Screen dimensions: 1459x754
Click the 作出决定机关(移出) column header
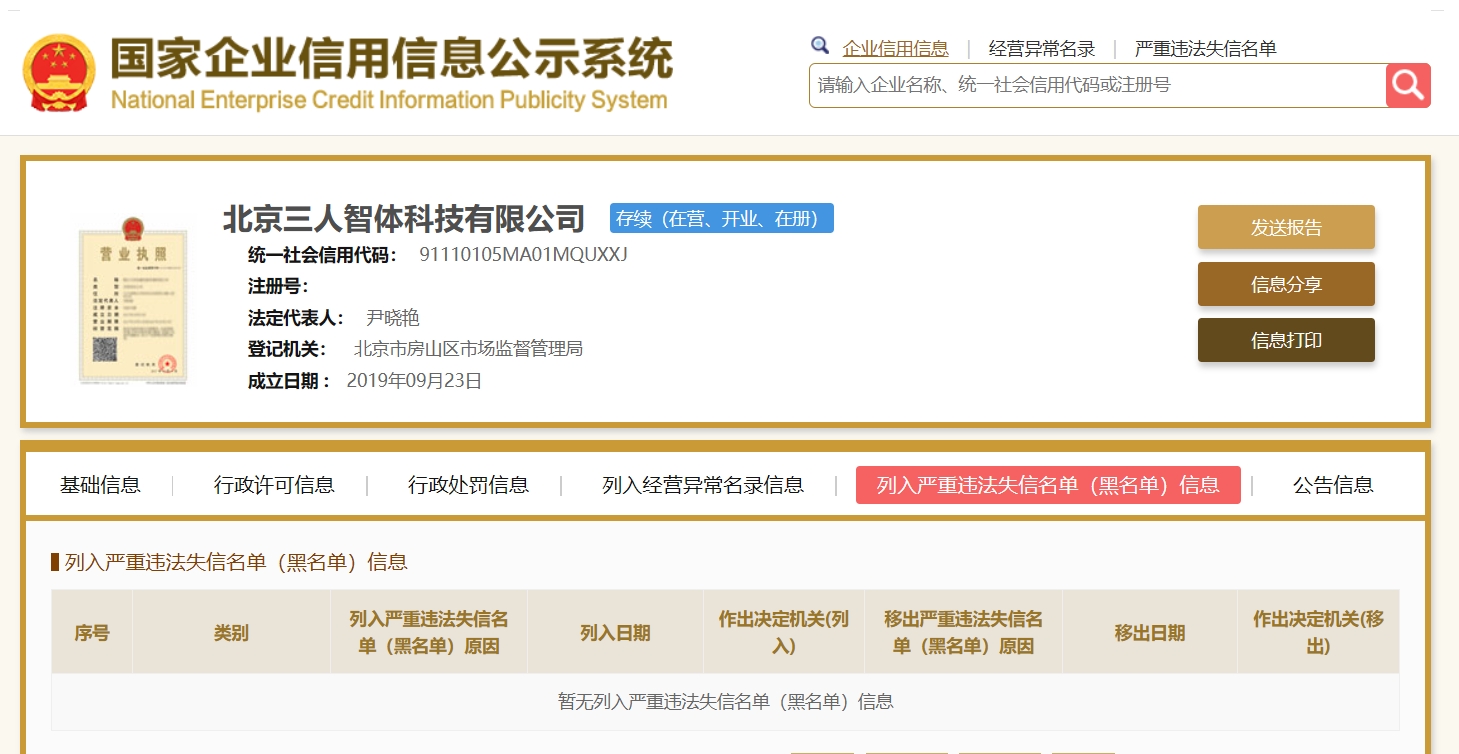click(1318, 632)
